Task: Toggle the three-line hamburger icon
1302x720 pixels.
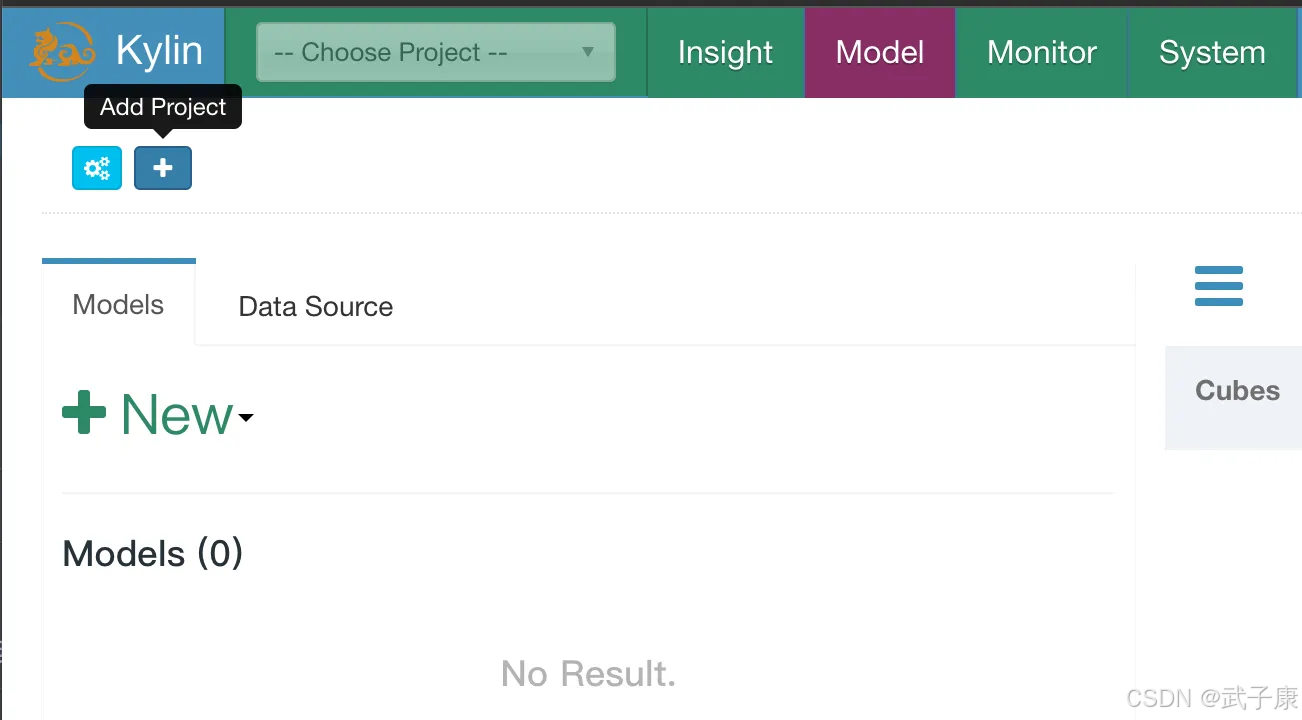Action: click(x=1218, y=286)
